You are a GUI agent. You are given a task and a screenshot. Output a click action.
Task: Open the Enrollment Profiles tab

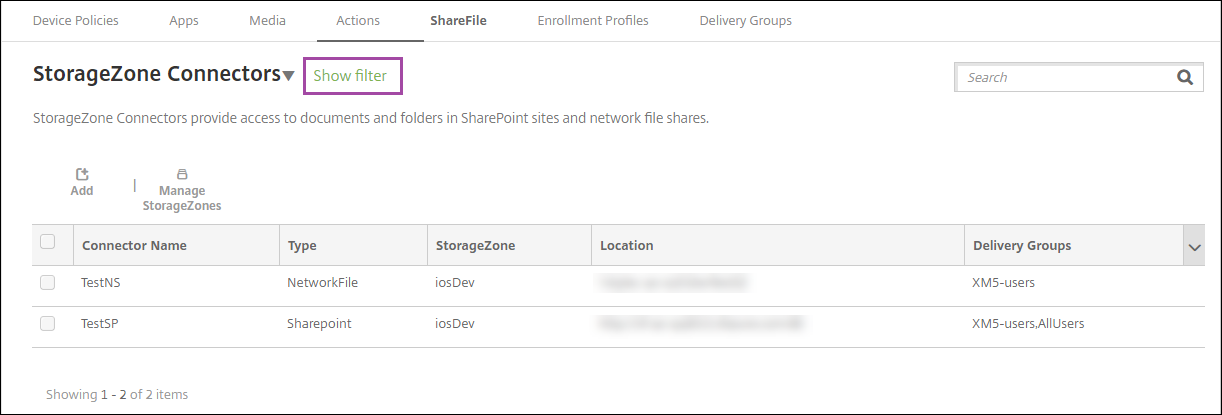click(593, 20)
